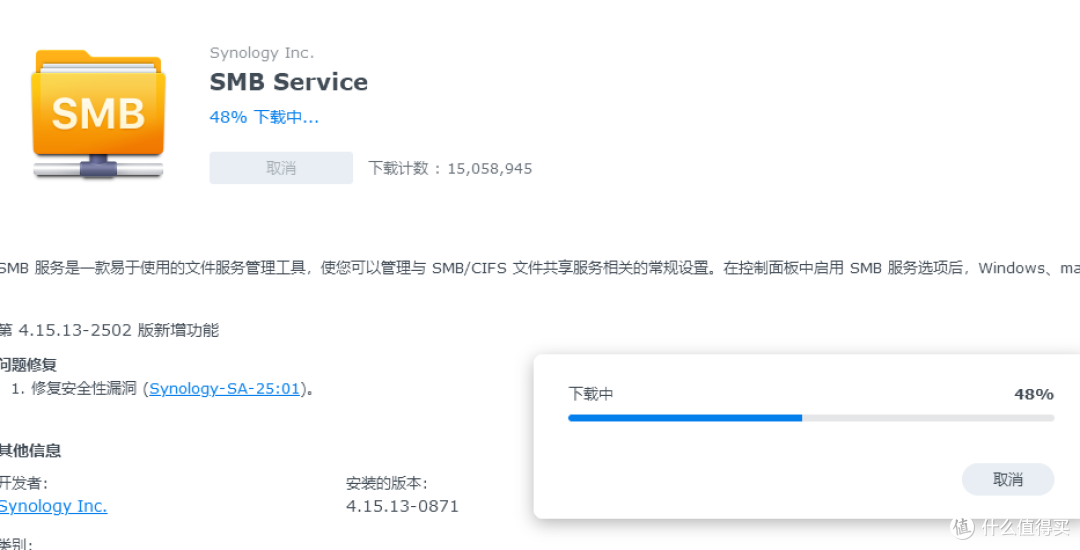Click the 问题修复 heading
The height and width of the screenshot is (550, 1080).
28,365
